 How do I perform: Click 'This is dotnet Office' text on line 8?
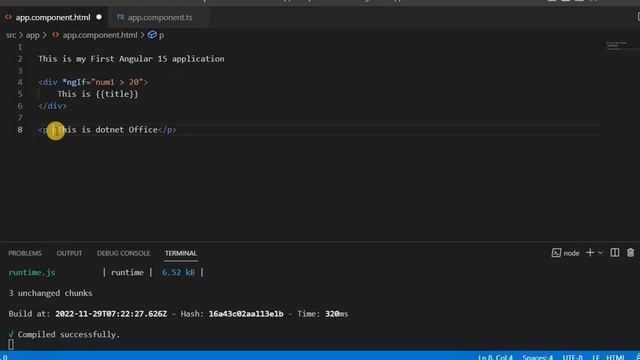tap(107, 130)
